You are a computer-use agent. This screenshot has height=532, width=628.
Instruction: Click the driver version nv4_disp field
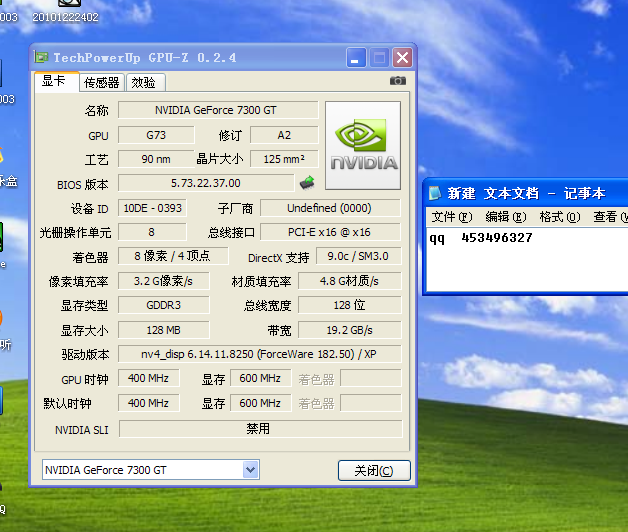point(260,354)
